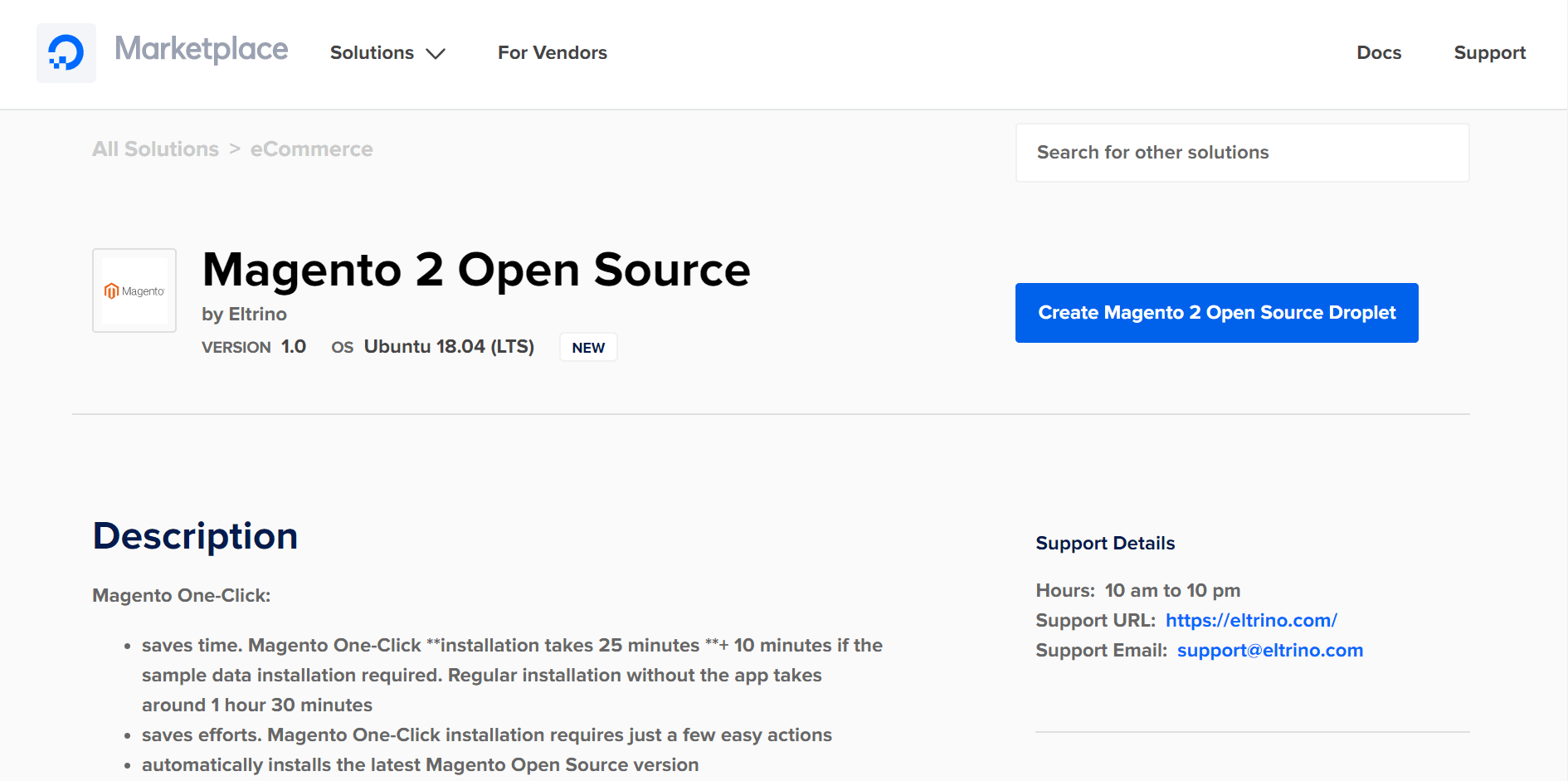Open the https://eltrino.com/ support URL
The width and height of the screenshot is (1568, 781).
1250,621
